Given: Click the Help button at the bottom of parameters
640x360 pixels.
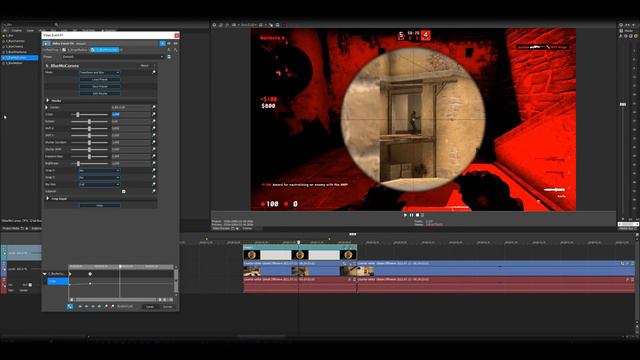Looking at the screenshot, I should [x=100, y=205].
